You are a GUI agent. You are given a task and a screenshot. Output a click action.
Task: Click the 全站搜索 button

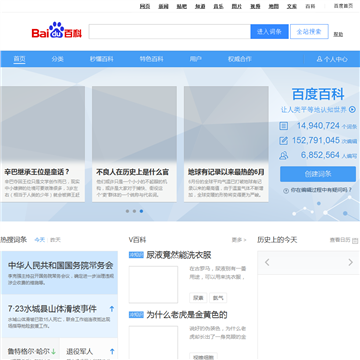(x=309, y=32)
